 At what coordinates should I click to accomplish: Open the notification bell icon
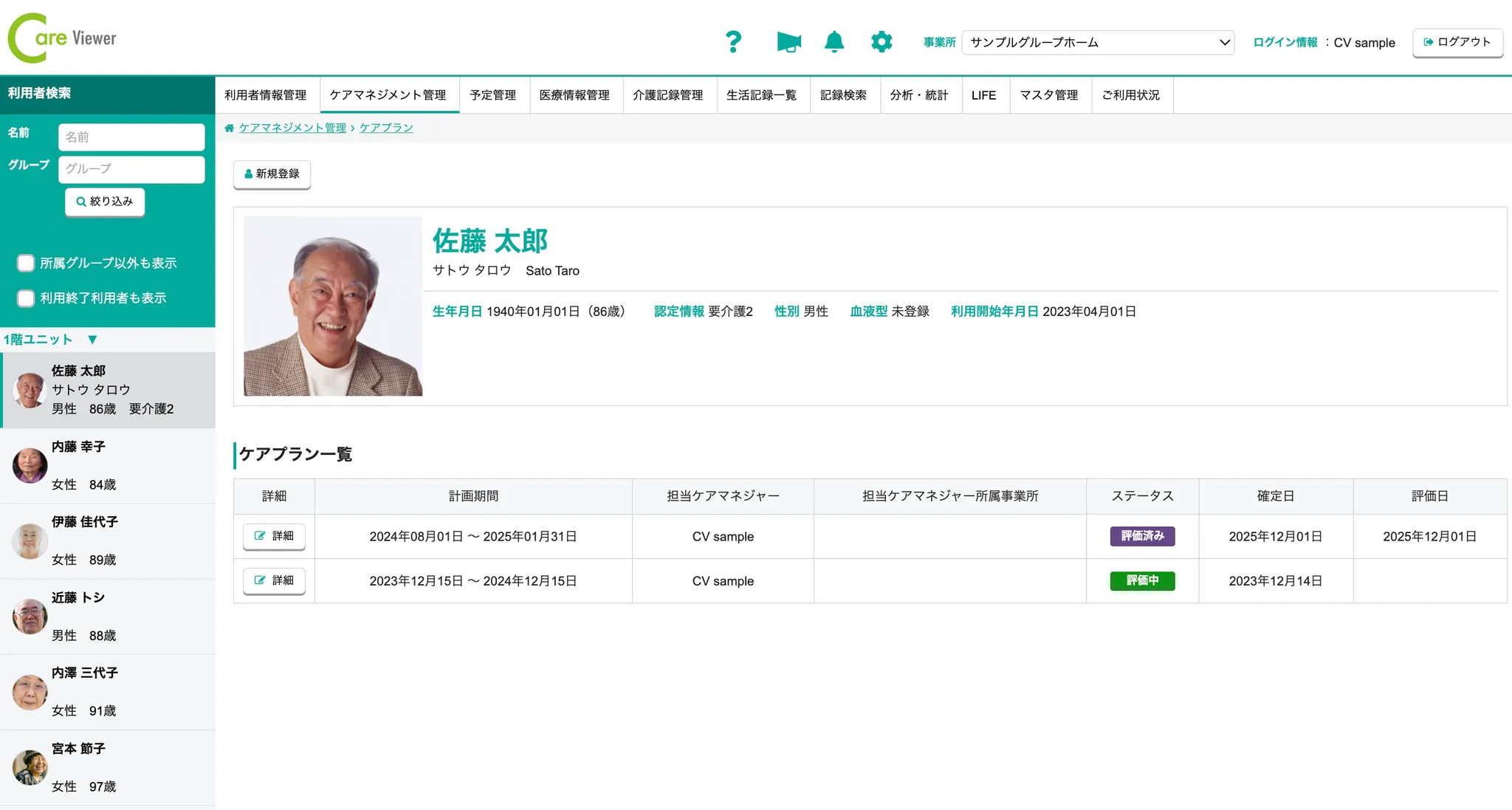pyautogui.click(x=834, y=41)
